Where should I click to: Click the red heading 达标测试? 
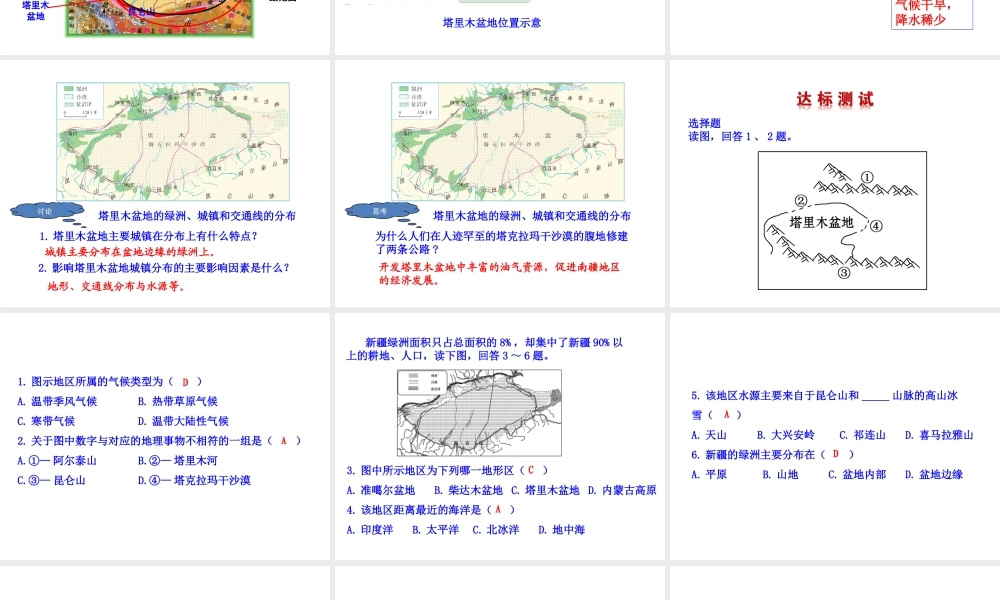click(x=835, y=99)
